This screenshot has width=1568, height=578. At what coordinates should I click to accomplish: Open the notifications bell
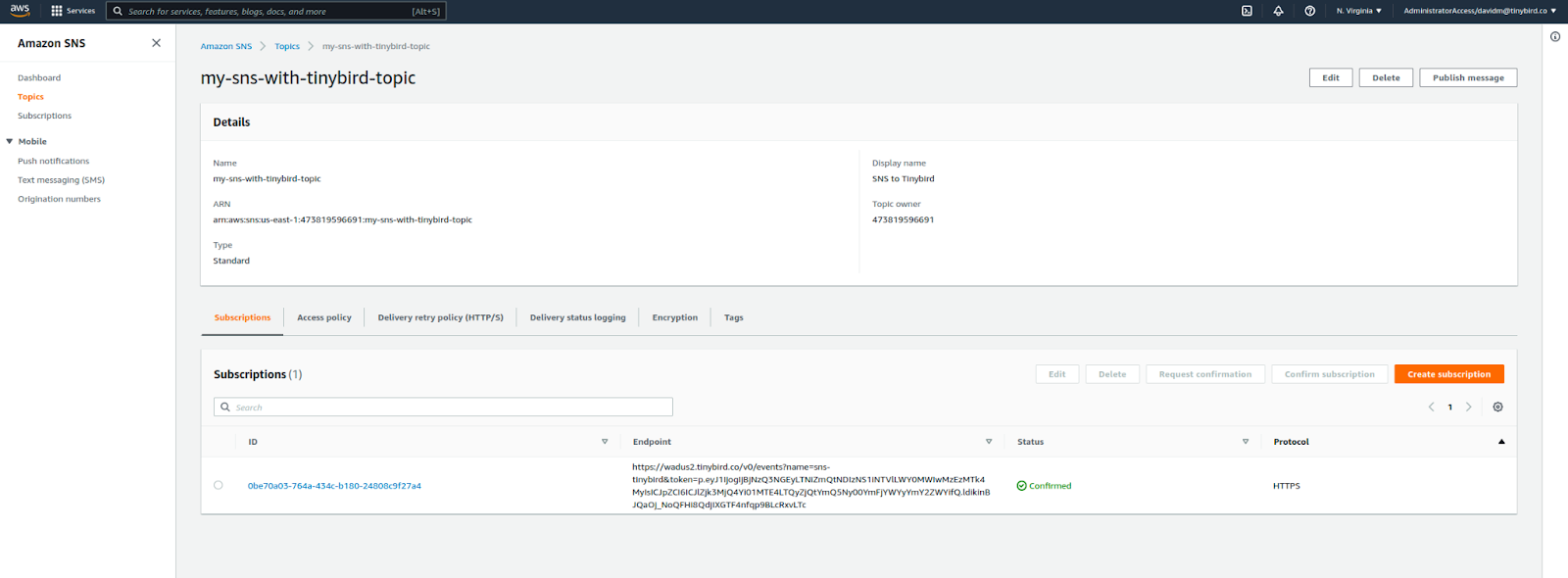pyautogui.click(x=1278, y=11)
